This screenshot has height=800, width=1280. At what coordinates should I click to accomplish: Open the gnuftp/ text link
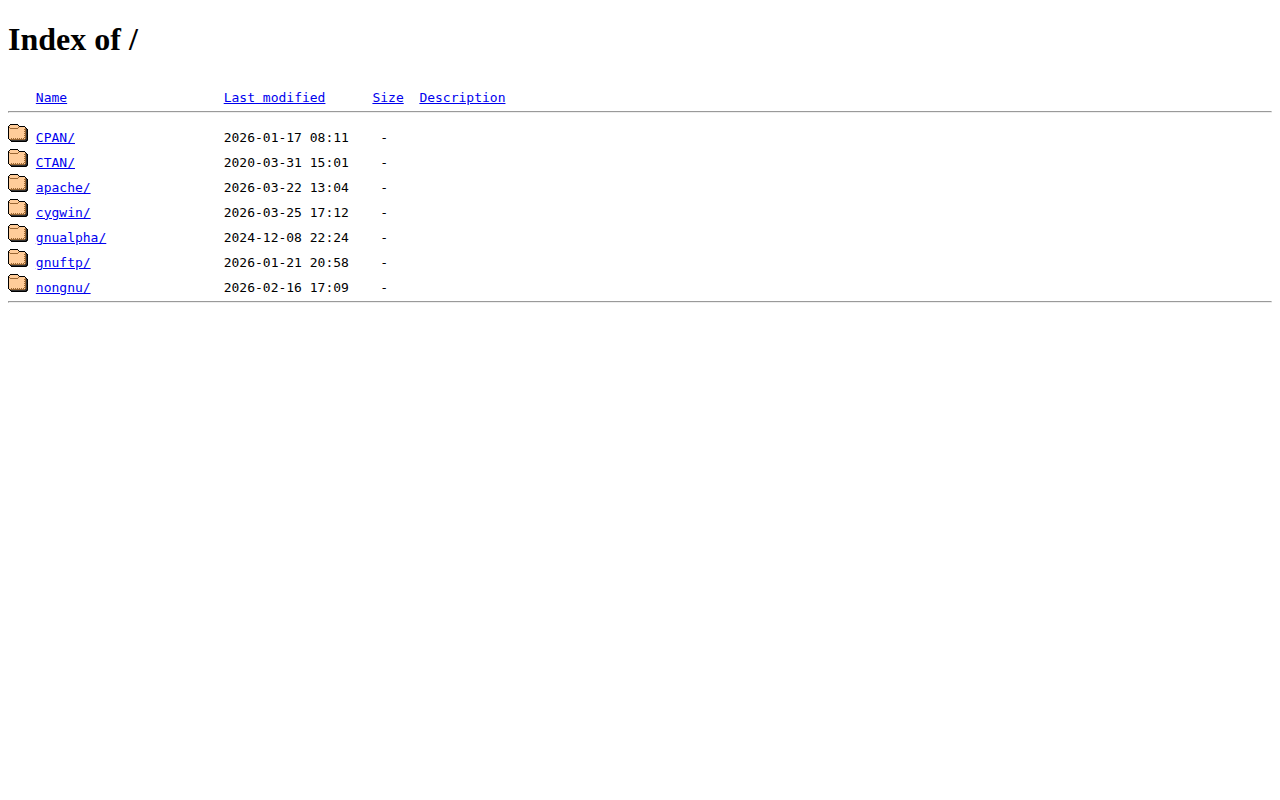63,263
